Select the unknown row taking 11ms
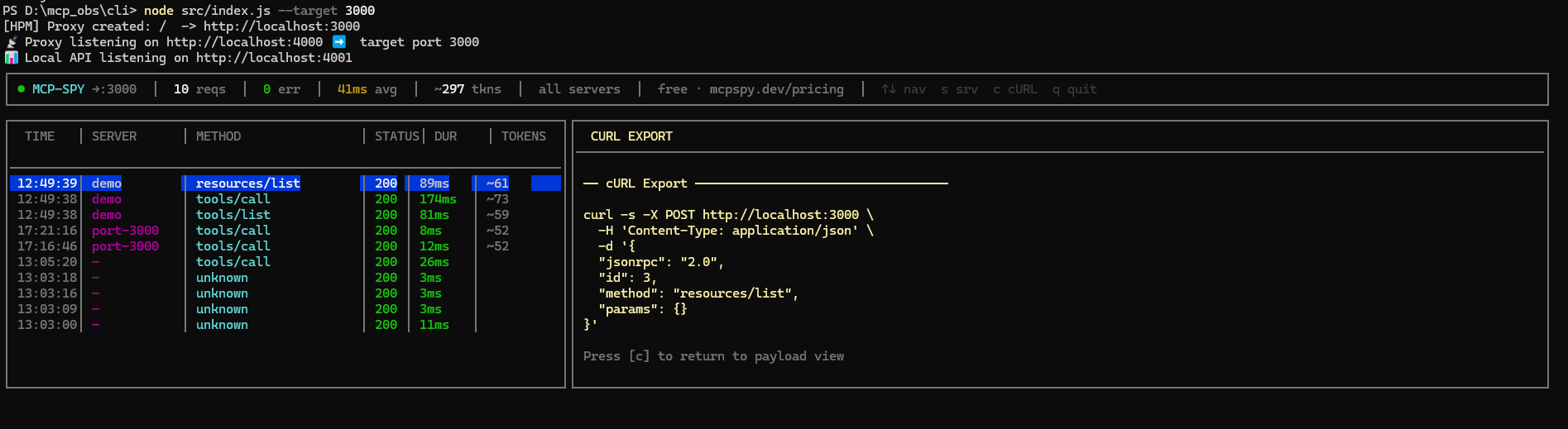This screenshot has width=1568, height=429. click(285, 325)
